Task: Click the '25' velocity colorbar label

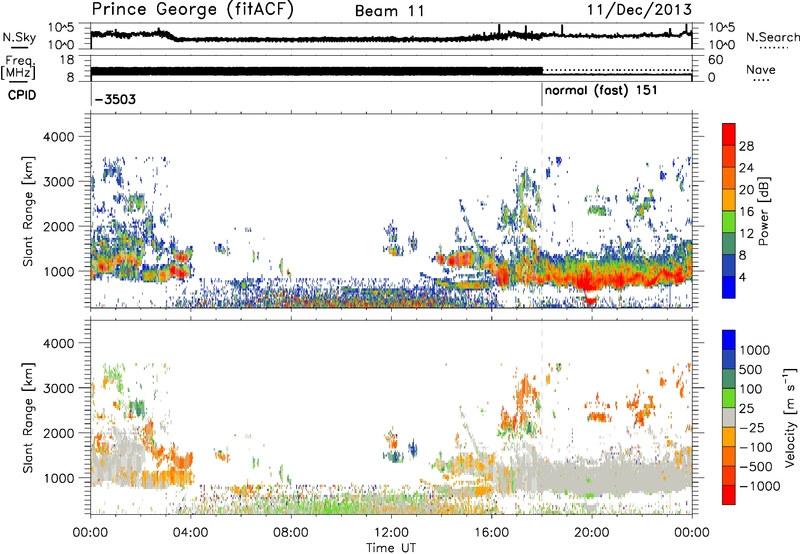Action: click(746, 408)
